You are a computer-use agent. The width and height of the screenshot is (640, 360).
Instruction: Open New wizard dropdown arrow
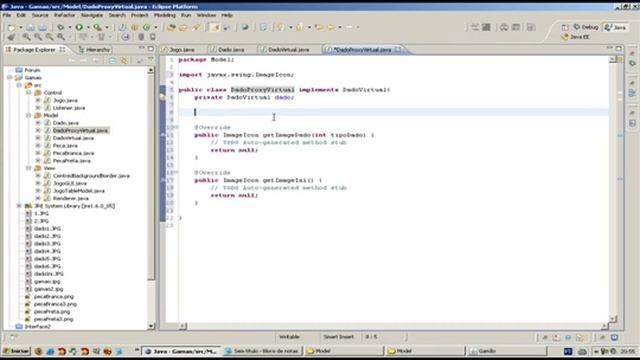pyautogui.click(x=20, y=27)
